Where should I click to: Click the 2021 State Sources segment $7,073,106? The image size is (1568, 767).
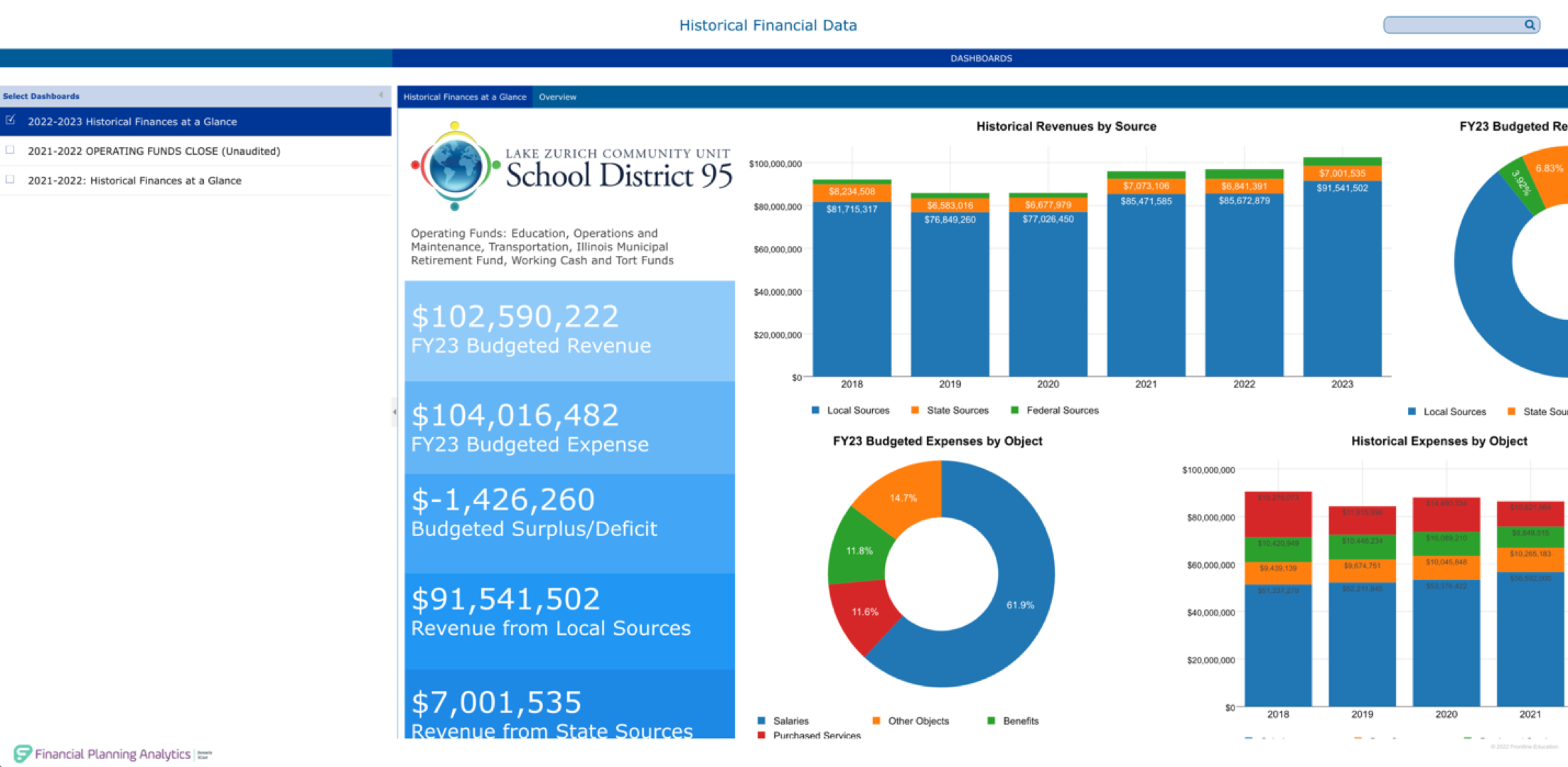pos(1146,186)
